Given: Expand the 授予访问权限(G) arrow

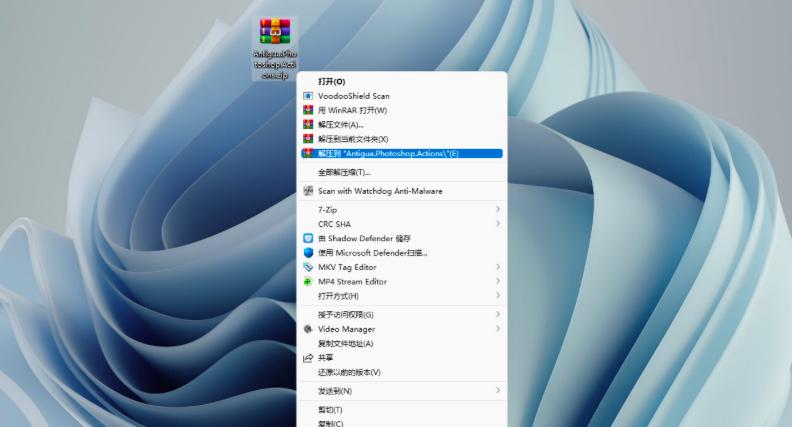Looking at the screenshot, I should [498, 314].
